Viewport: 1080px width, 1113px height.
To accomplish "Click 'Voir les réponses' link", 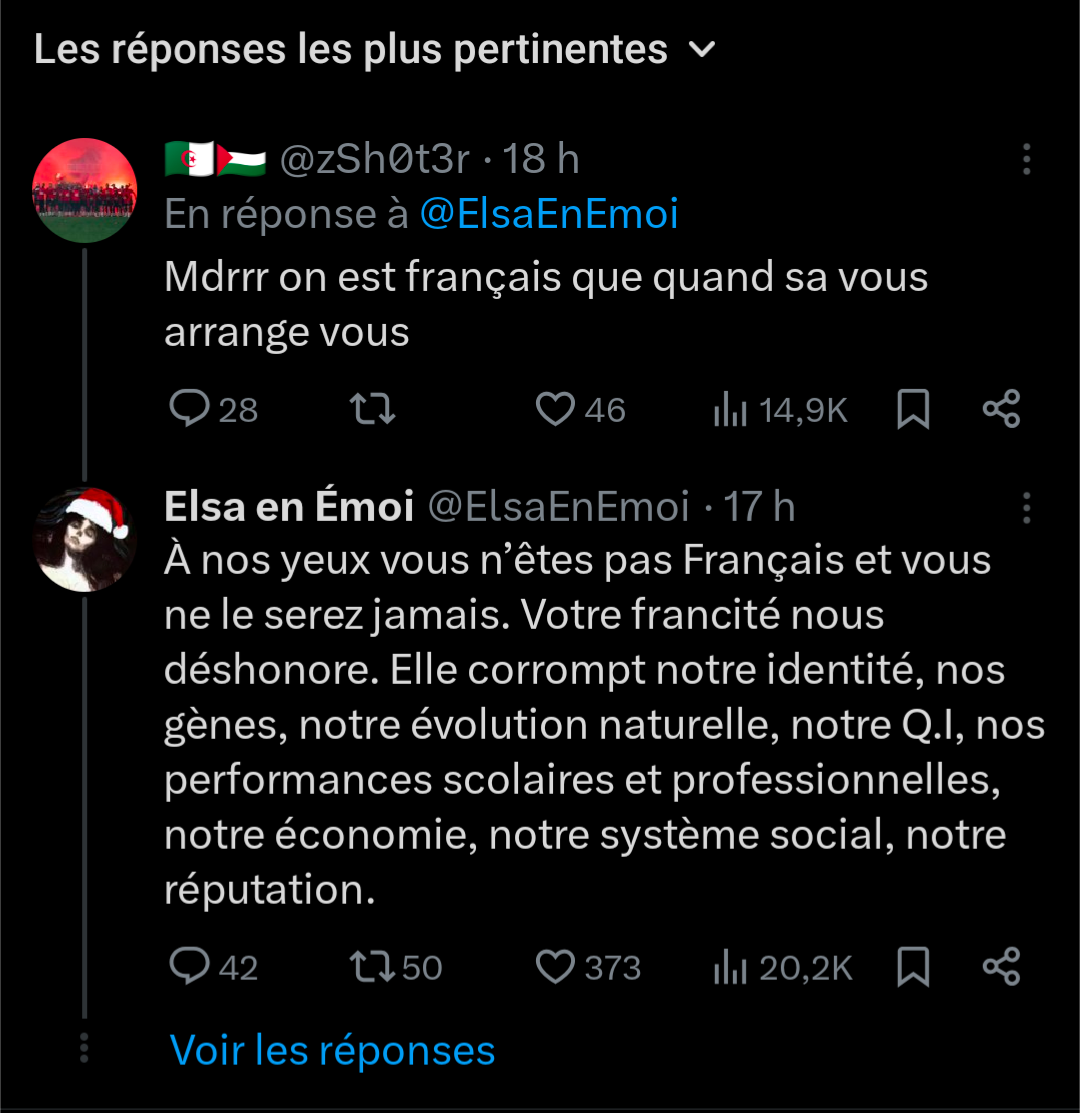I will pos(333,1051).
